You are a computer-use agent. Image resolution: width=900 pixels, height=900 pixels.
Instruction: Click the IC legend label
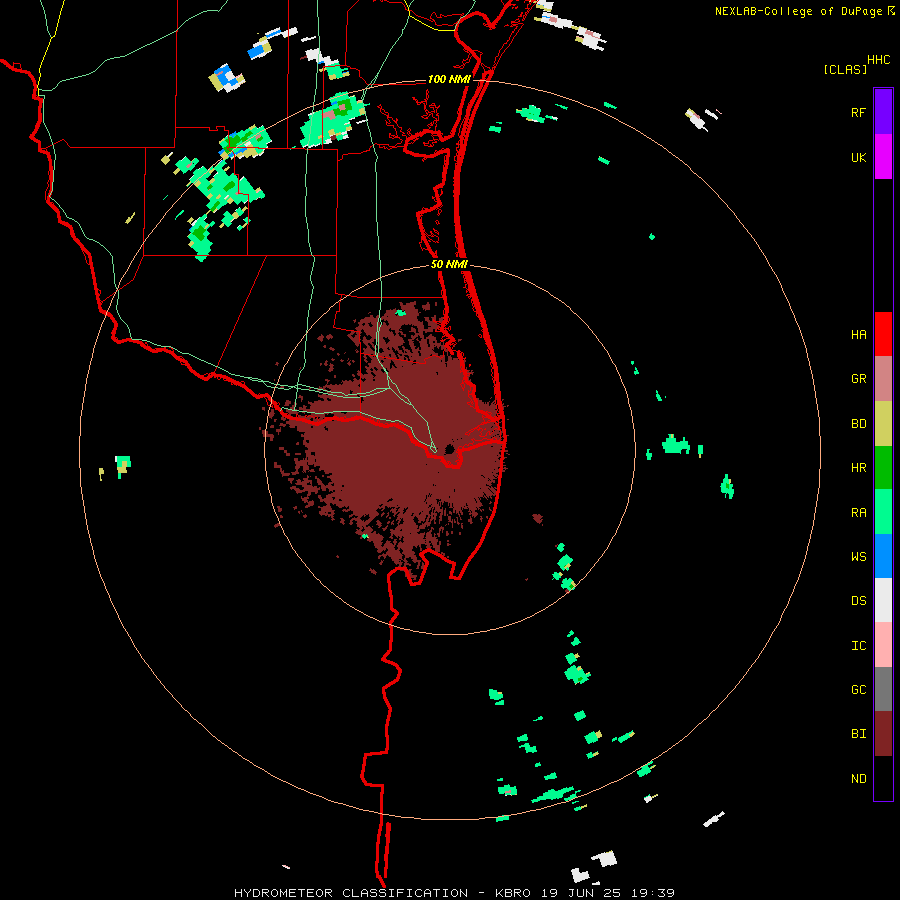858,646
